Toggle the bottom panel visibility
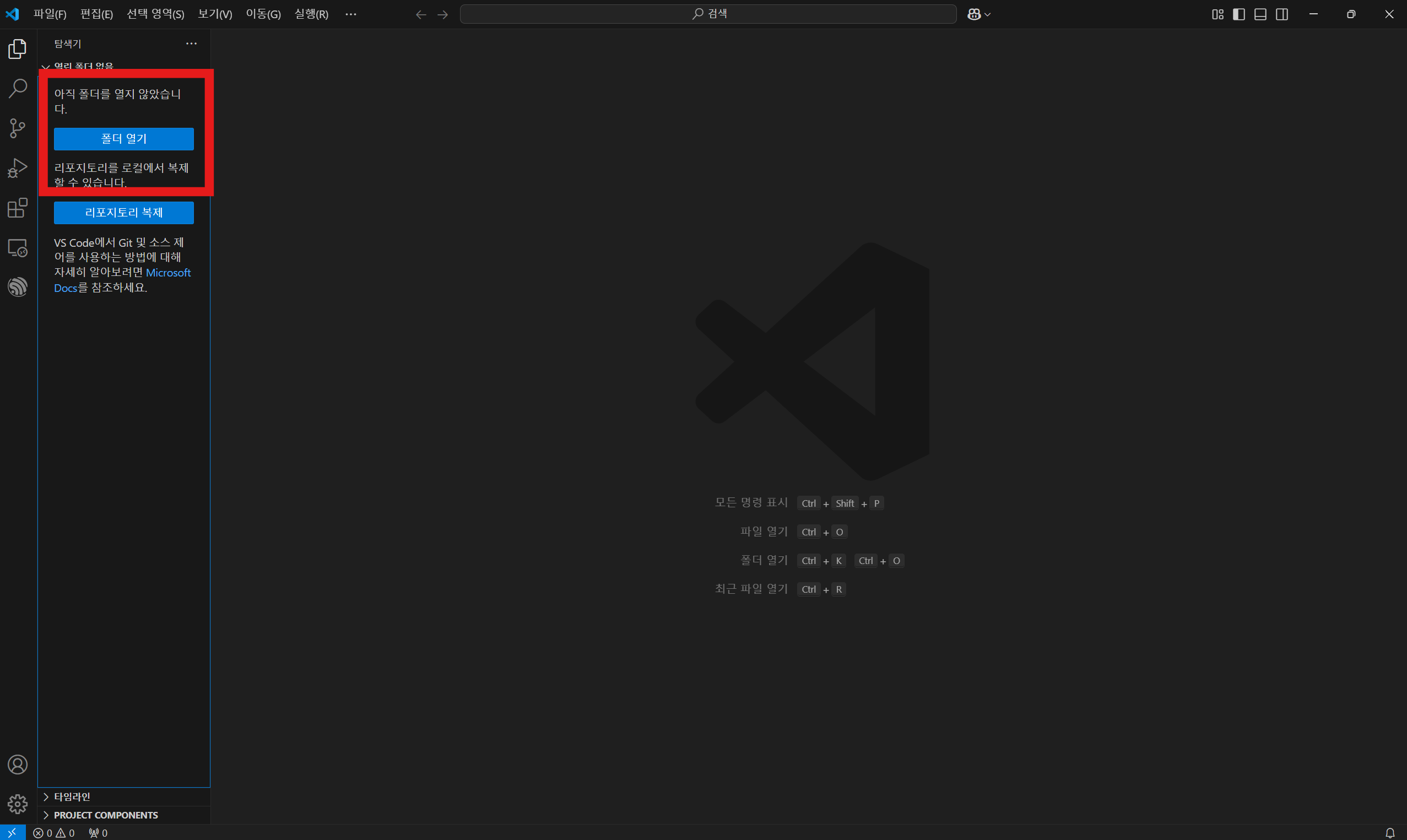 1260,14
